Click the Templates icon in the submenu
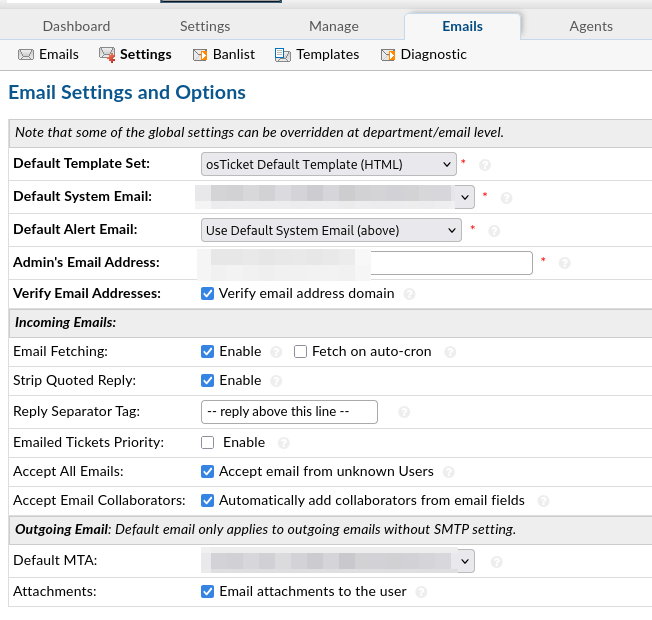 [x=283, y=55]
